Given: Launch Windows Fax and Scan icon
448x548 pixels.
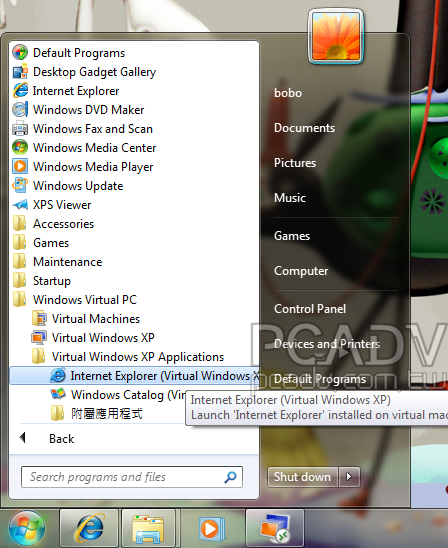Looking at the screenshot, I should click(x=20, y=129).
